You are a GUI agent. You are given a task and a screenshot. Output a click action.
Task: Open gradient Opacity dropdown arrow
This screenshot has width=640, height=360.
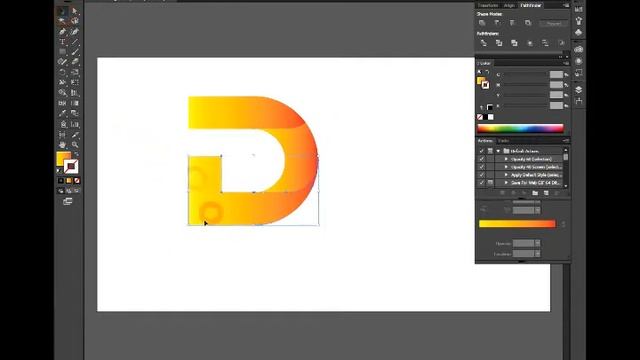click(x=538, y=243)
